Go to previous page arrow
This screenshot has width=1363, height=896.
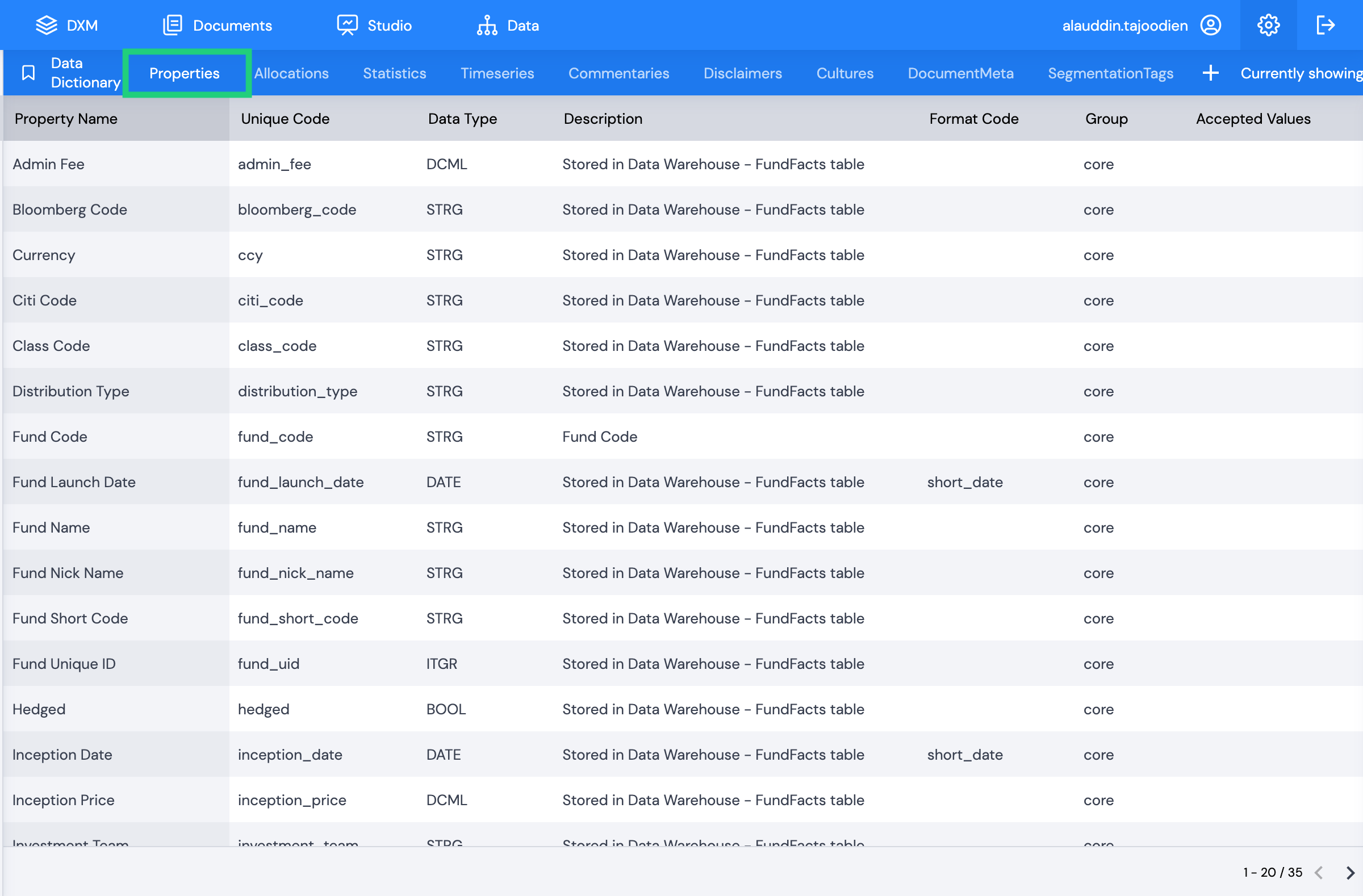(1319, 872)
